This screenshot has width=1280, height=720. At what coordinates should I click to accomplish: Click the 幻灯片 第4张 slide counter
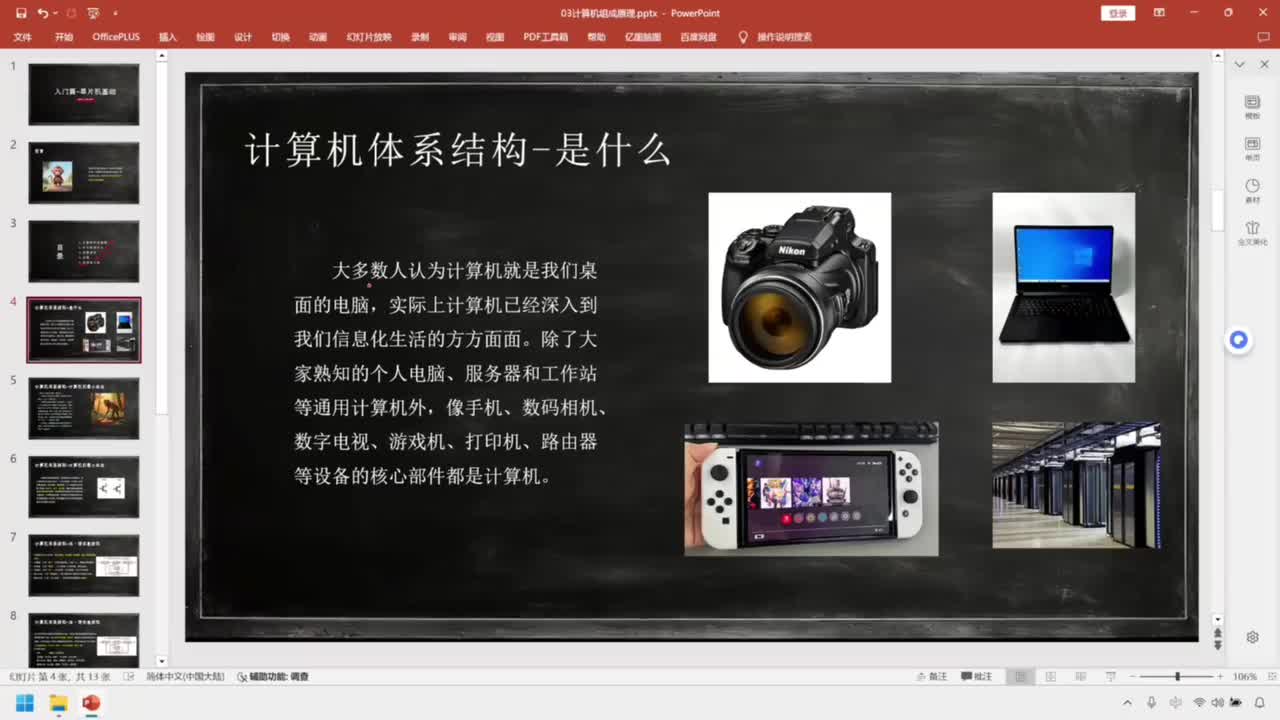(x=61, y=677)
